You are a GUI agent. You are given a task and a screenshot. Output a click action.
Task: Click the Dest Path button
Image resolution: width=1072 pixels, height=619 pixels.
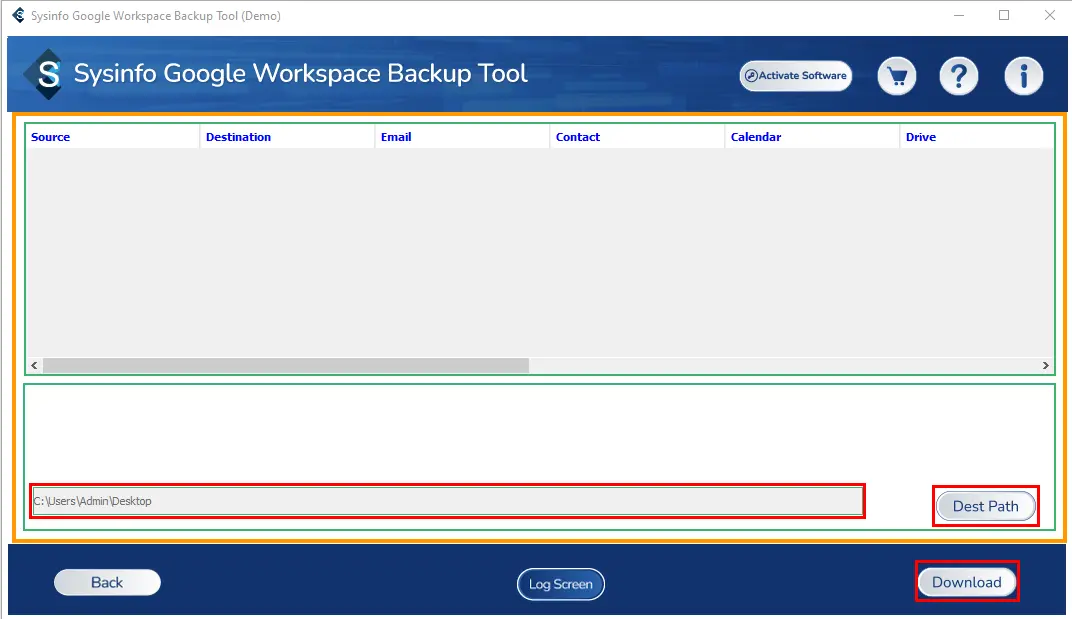(x=985, y=506)
